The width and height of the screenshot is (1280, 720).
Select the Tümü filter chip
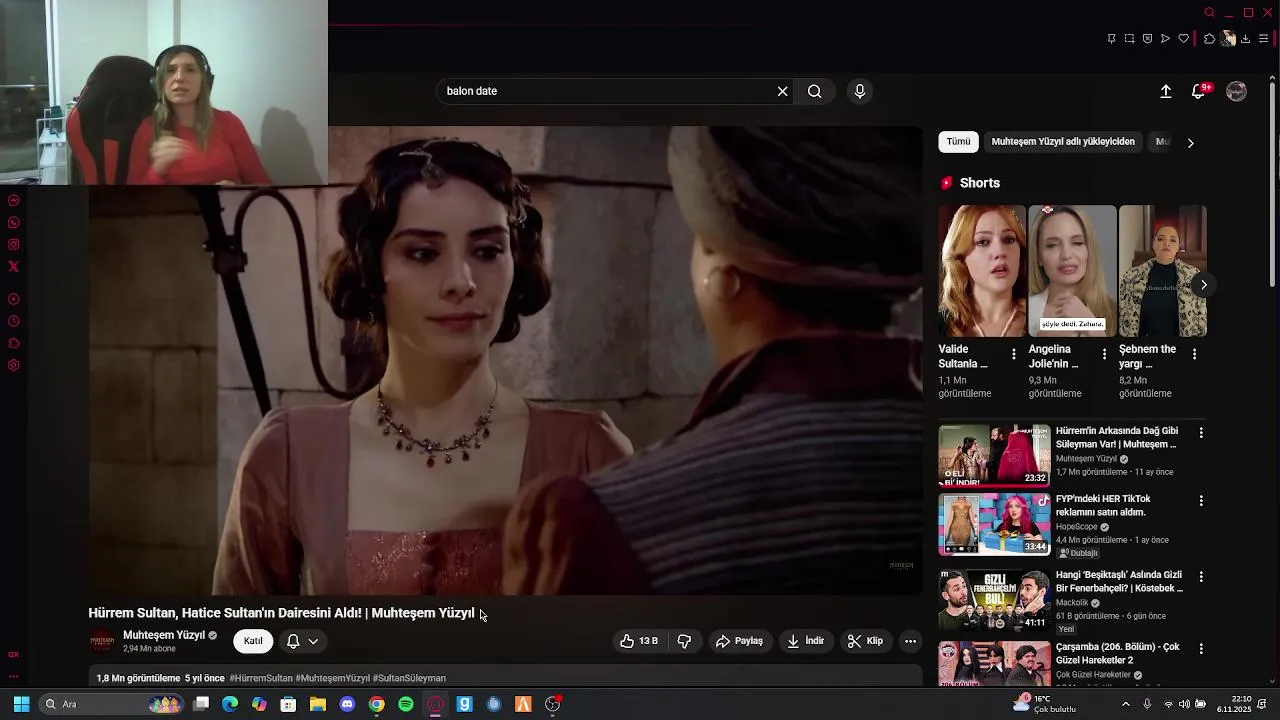coord(958,142)
